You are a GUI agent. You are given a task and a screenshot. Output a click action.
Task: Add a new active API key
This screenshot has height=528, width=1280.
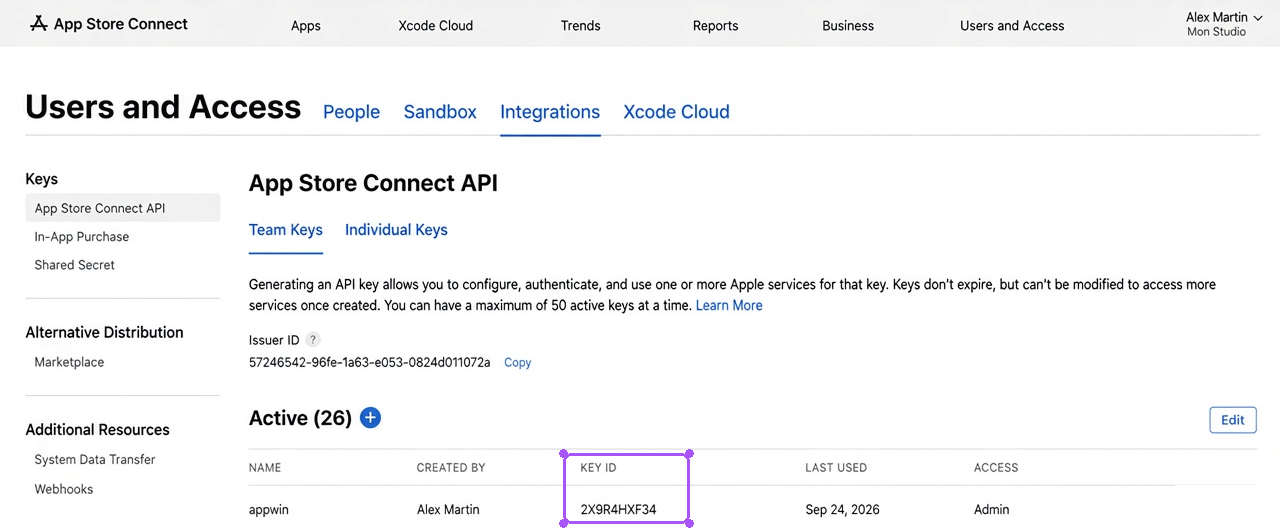[370, 418]
